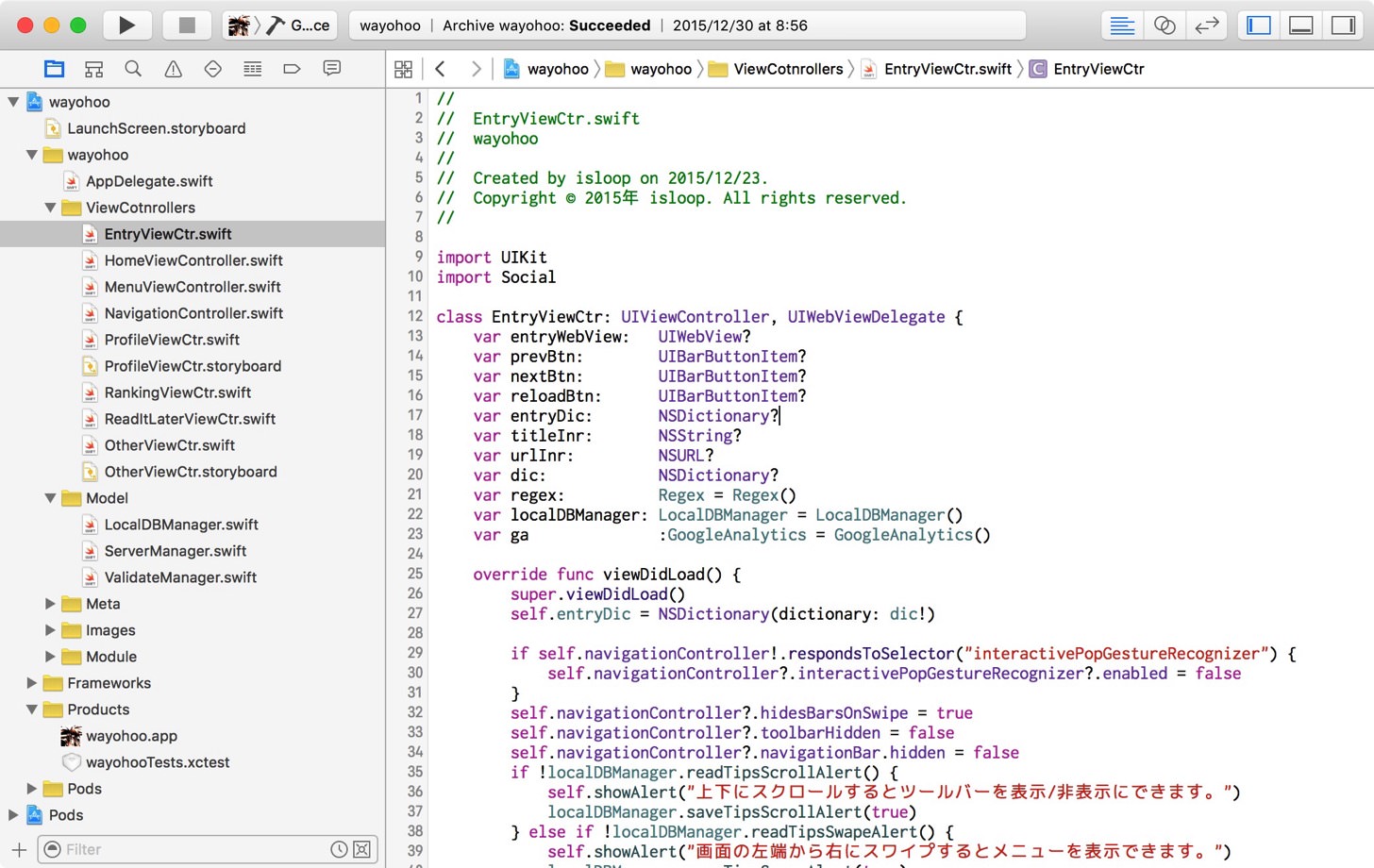This screenshot has height=868, width=1374.
Task: Click wayohoo project in jump bar
Action: coord(545,69)
